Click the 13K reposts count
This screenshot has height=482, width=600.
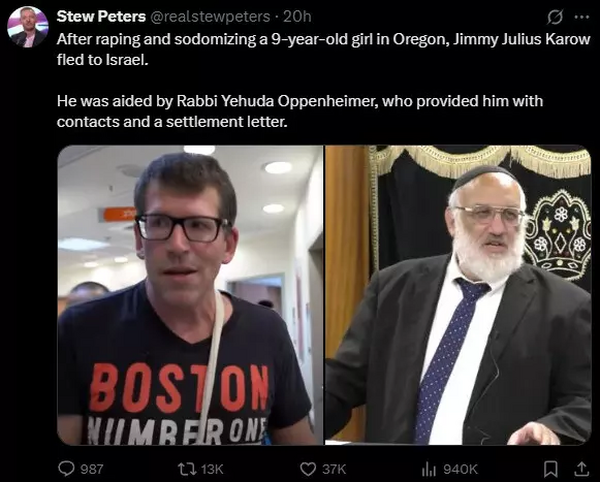coord(212,469)
